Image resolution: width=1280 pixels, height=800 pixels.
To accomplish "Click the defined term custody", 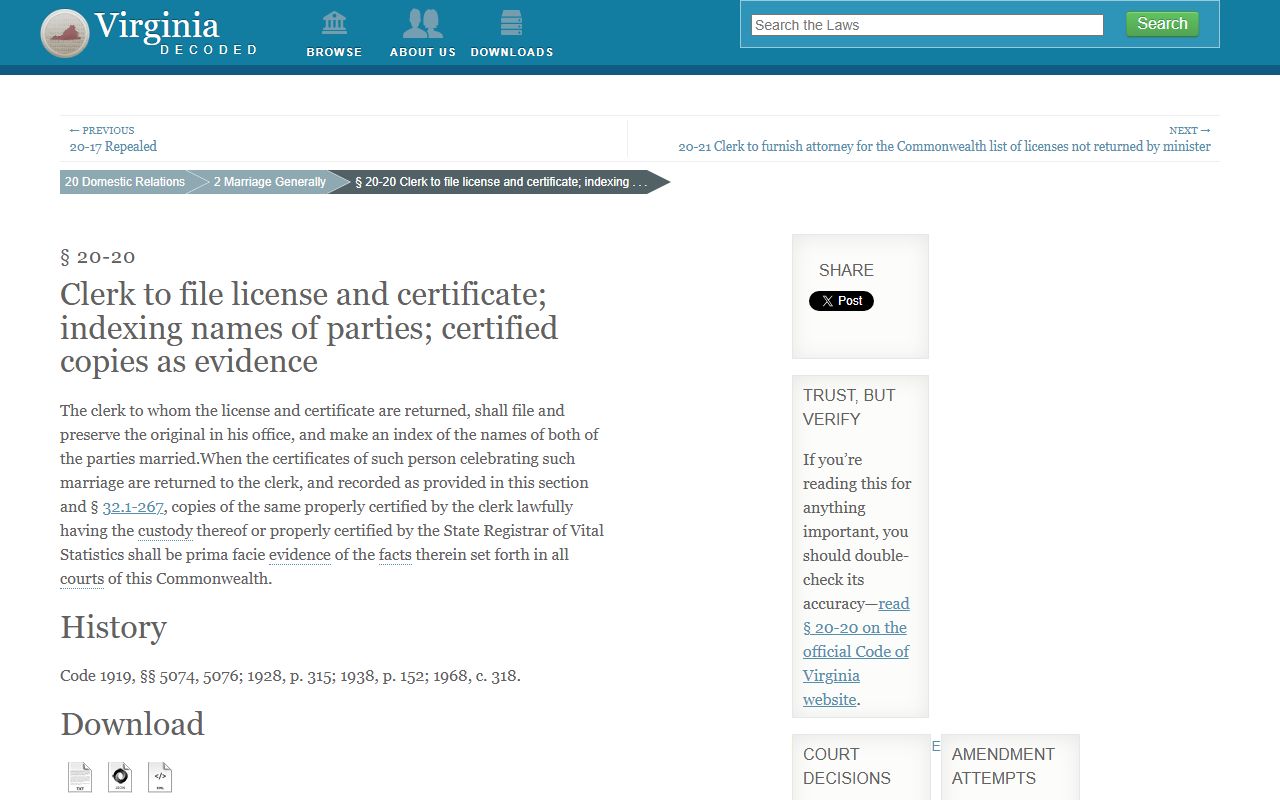I will click(x=165, y=531).
